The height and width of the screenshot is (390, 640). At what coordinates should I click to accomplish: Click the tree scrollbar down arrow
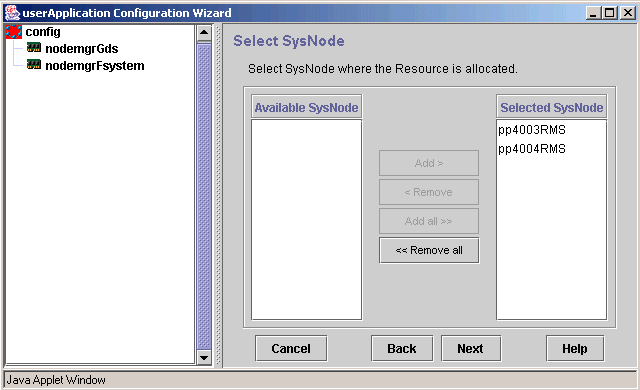[x=204, y=358]
